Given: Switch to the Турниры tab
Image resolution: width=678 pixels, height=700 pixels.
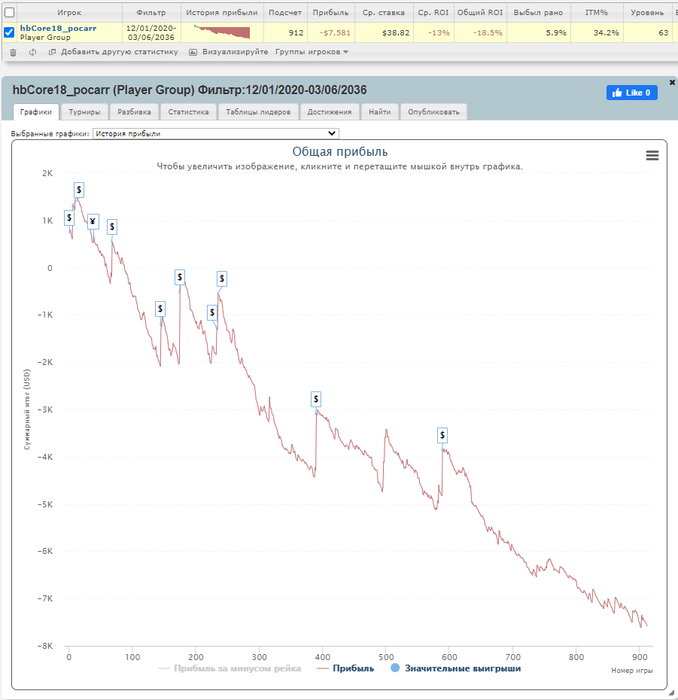Looking at the screenshot, I should tap(84, 112).
